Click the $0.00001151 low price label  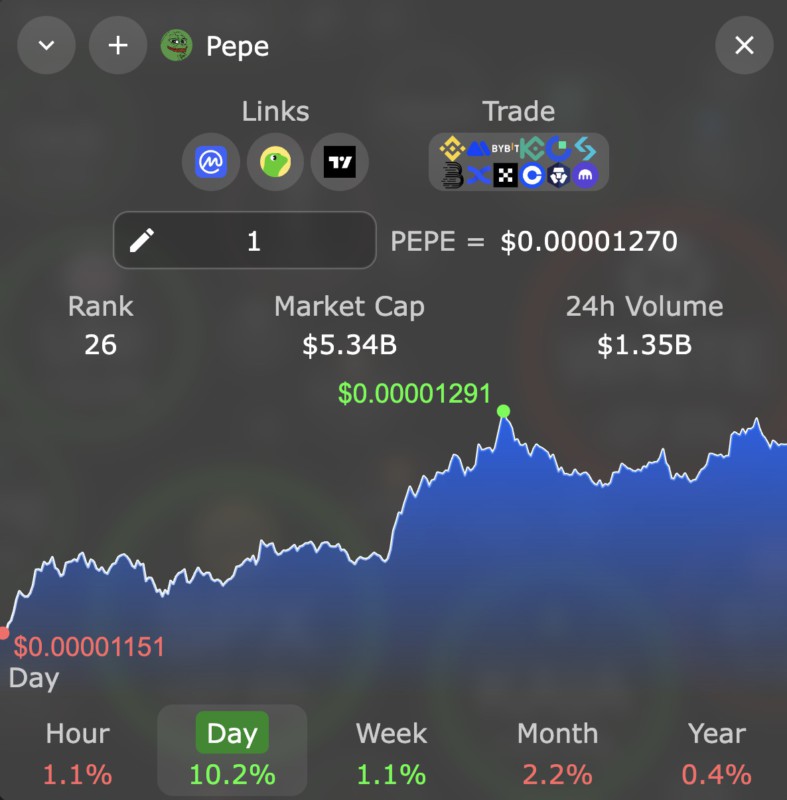click(x=89, y=647)
